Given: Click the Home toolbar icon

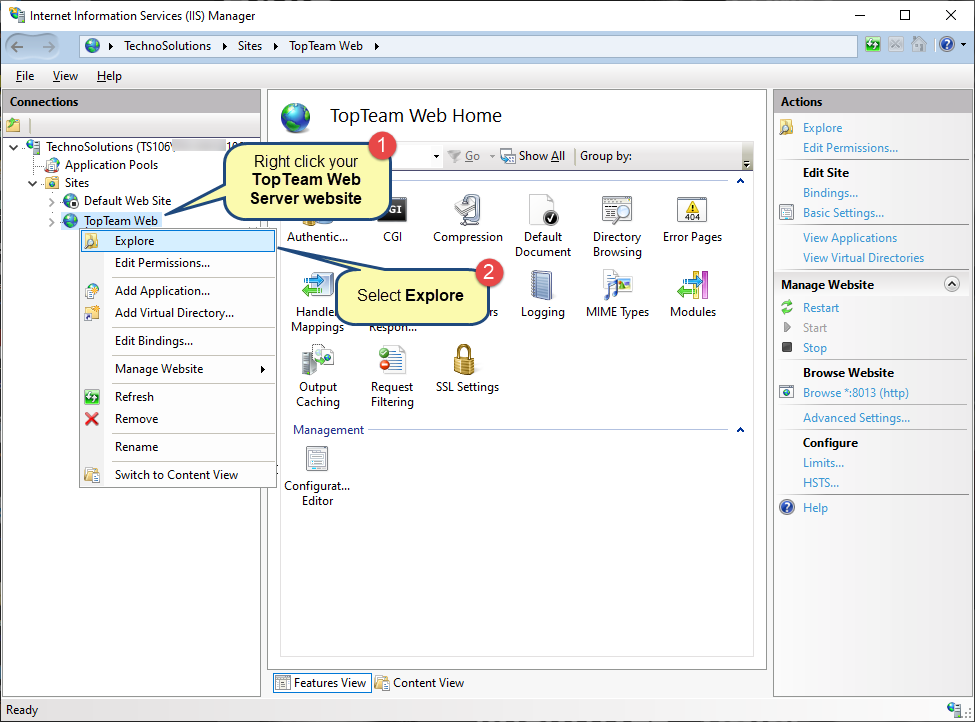Looking at the screenshot, I should click(919, 45).
